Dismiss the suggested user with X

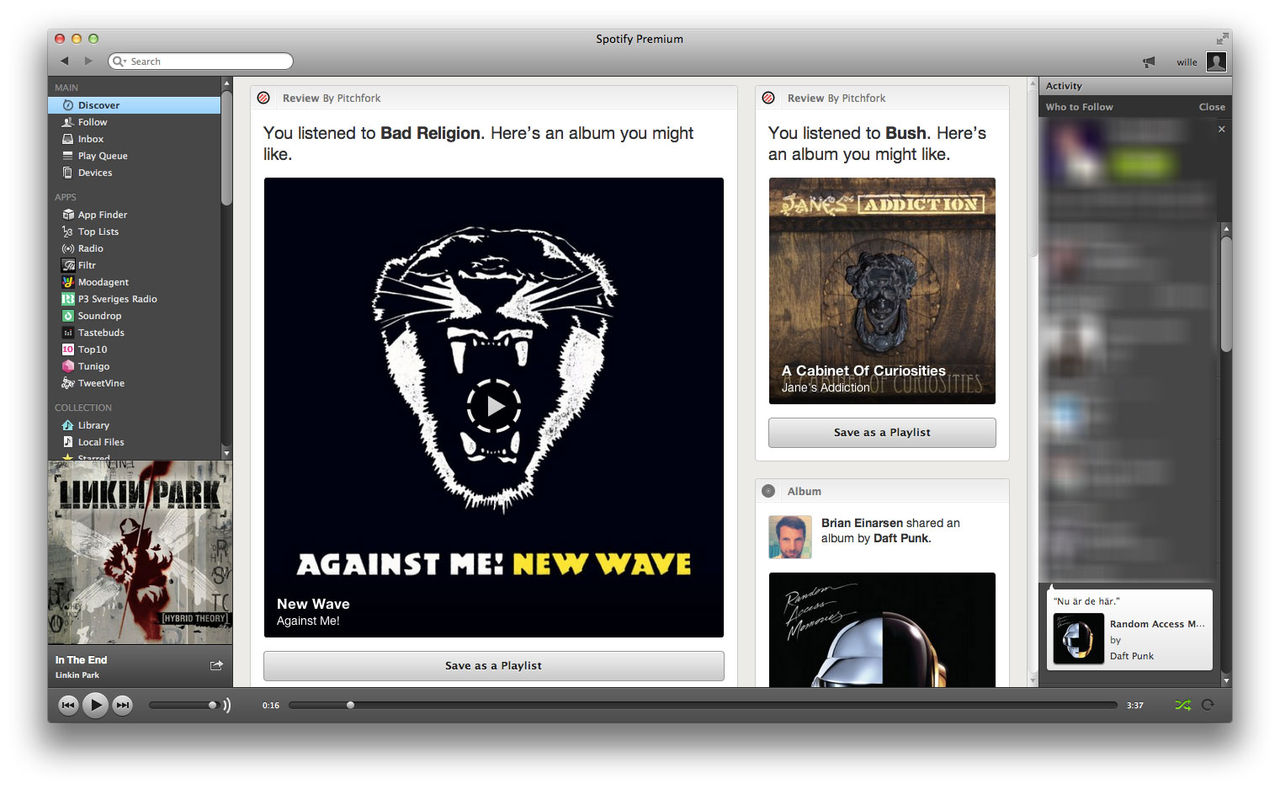pos(1221,129)
